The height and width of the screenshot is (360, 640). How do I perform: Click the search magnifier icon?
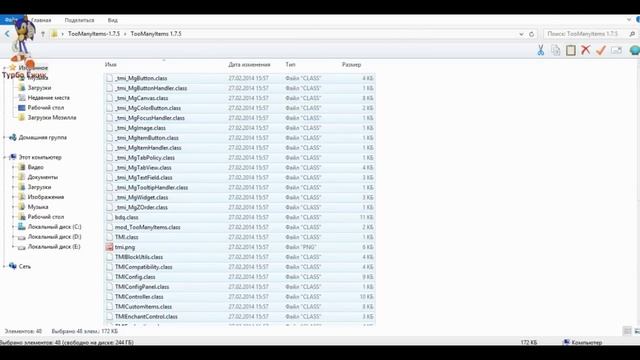click(632, 34)
